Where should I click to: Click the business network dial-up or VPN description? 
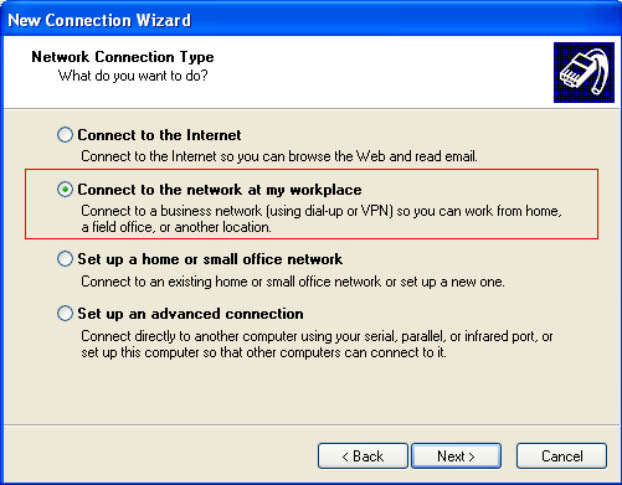321,219
